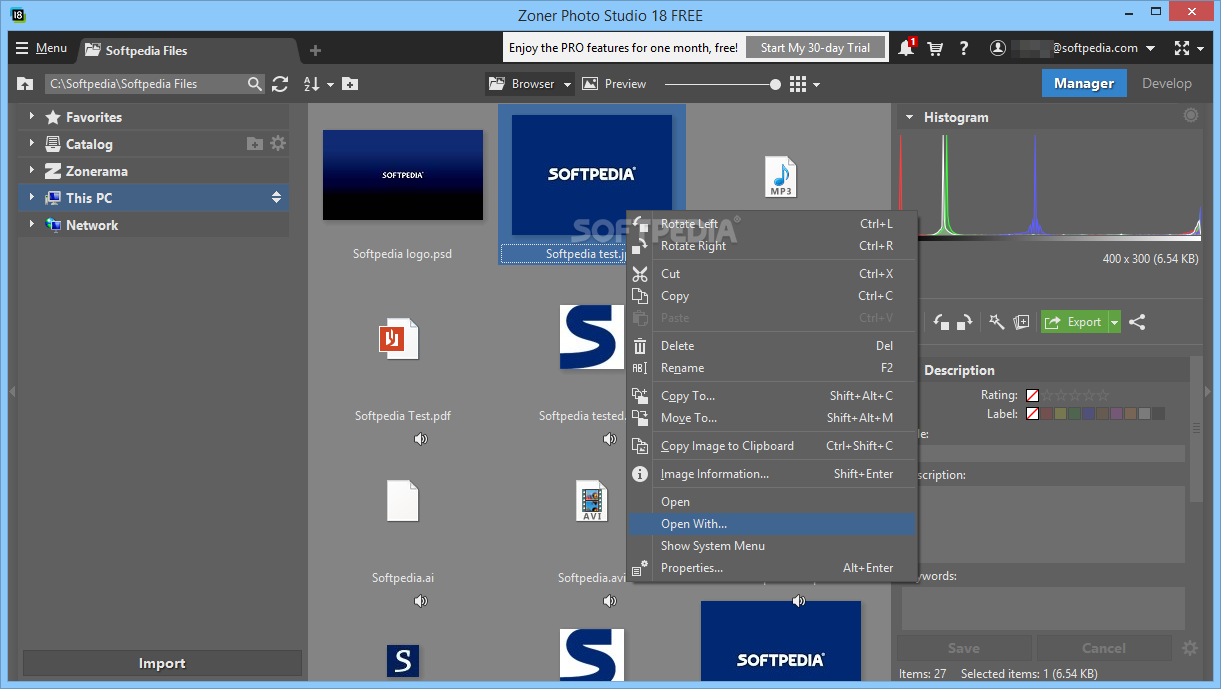Create a new folder icon
The width and height of the screenshot is (1221, 689).
(x=350, y=84)
